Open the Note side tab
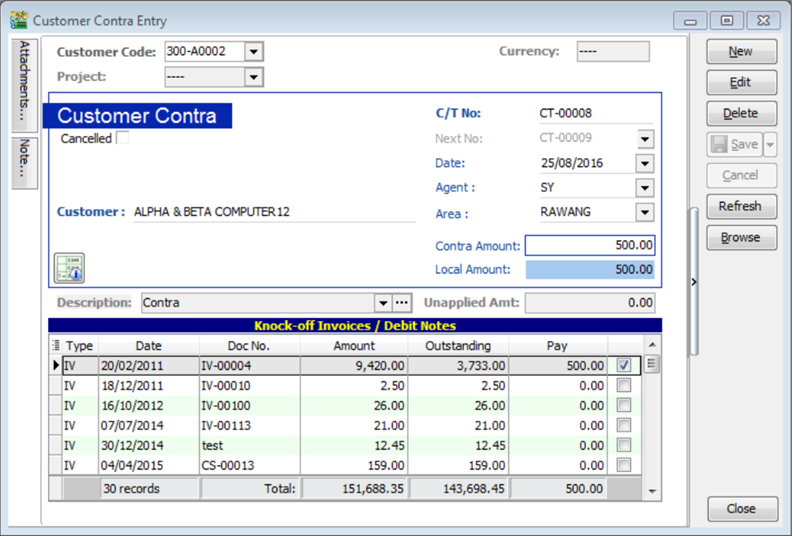Viewport: 793px width, 536px height. tap(25, 161)
